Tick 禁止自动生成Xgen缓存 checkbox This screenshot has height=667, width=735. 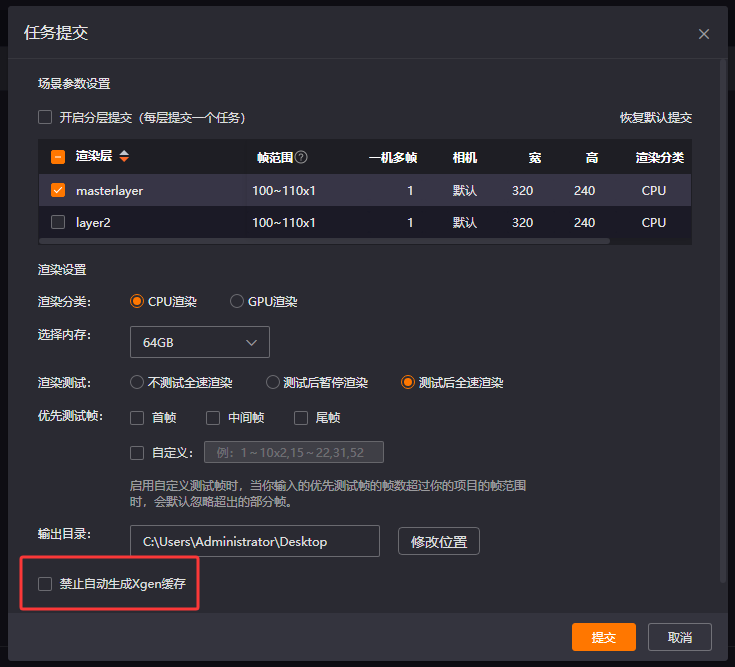click(x=45, y=583)
